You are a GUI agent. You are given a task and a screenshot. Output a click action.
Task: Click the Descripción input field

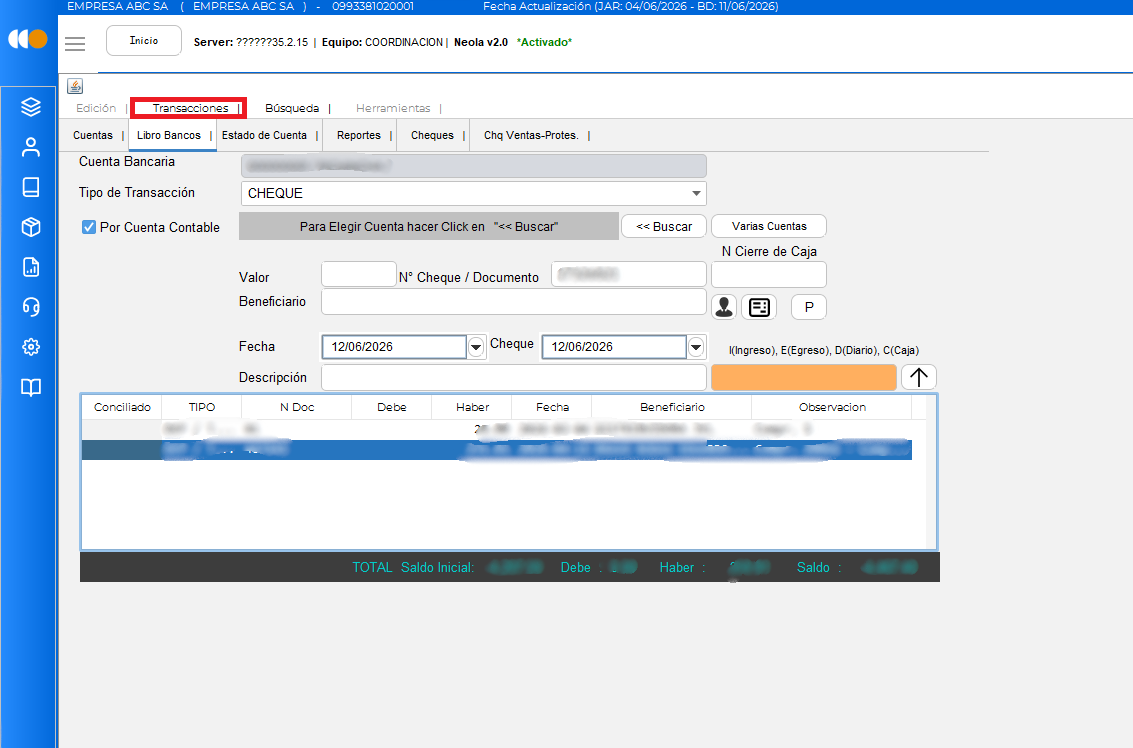(x=514, y=377)
